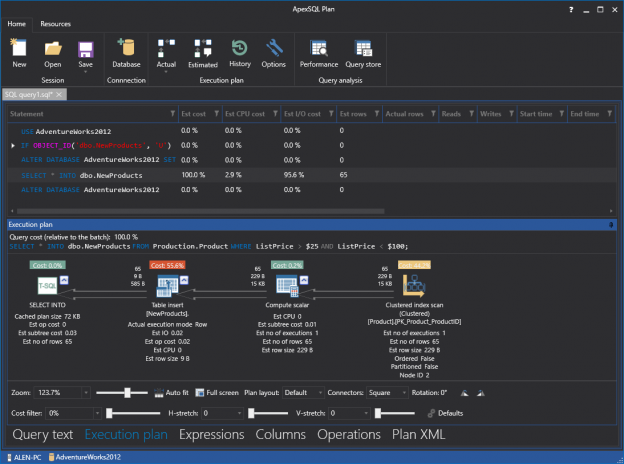Collapse the SELECT INTO node details
Screen dimensions: 624x464
click(x=64, y=280)
